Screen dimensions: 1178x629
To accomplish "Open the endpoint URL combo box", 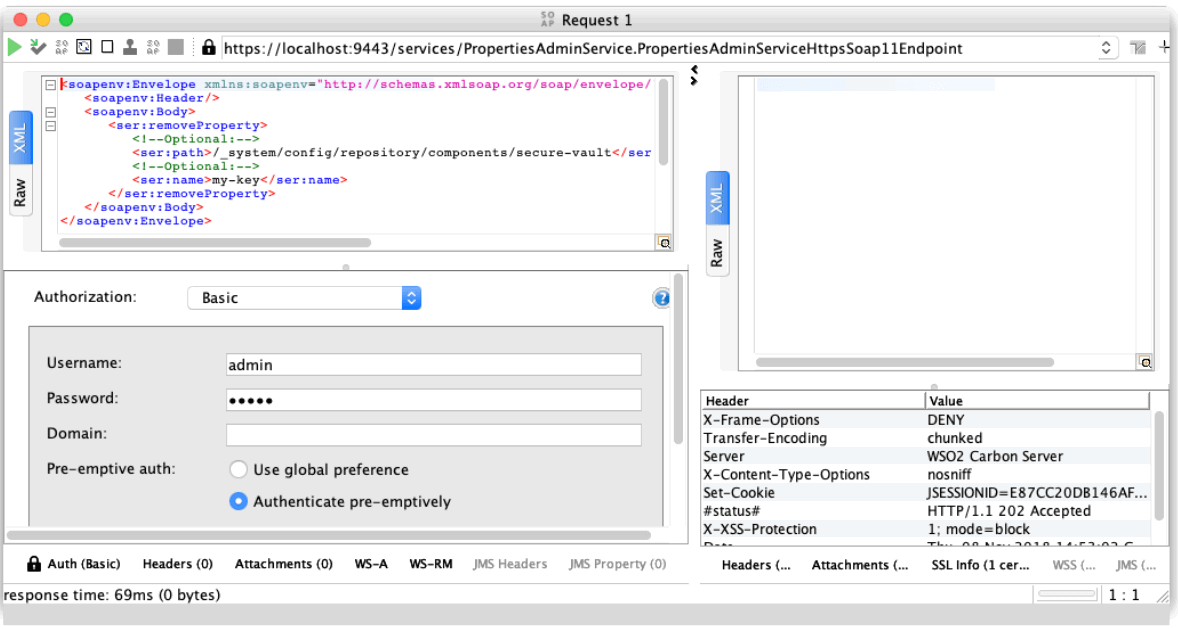I will 1106,48.
